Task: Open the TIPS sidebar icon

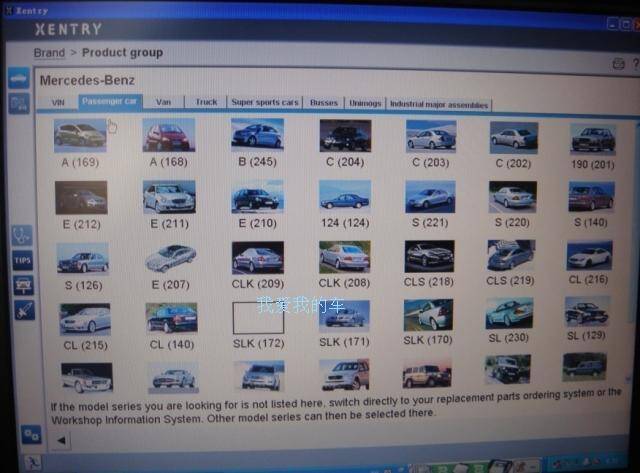Action: 23,260
